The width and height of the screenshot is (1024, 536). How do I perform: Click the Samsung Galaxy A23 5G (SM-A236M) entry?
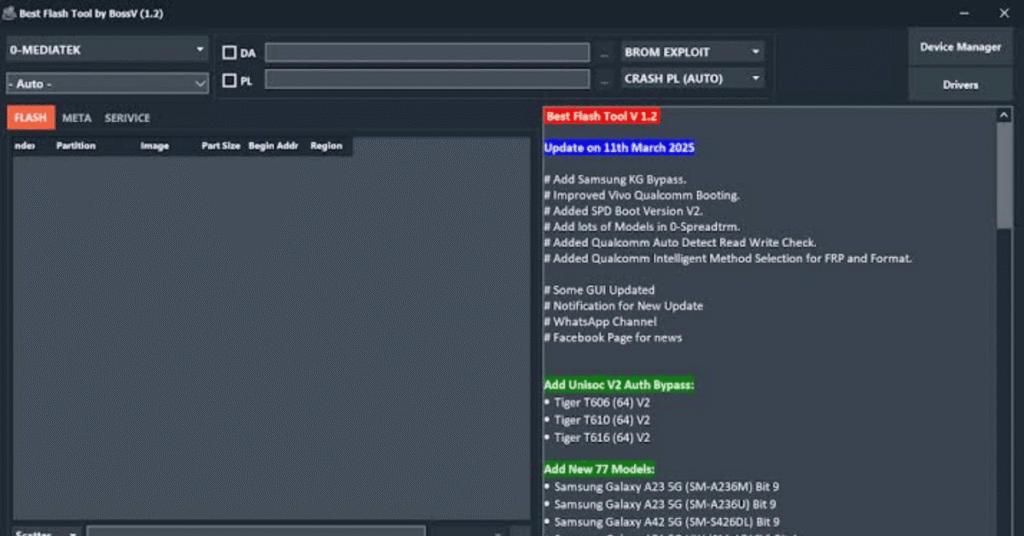tap(662, 487)
